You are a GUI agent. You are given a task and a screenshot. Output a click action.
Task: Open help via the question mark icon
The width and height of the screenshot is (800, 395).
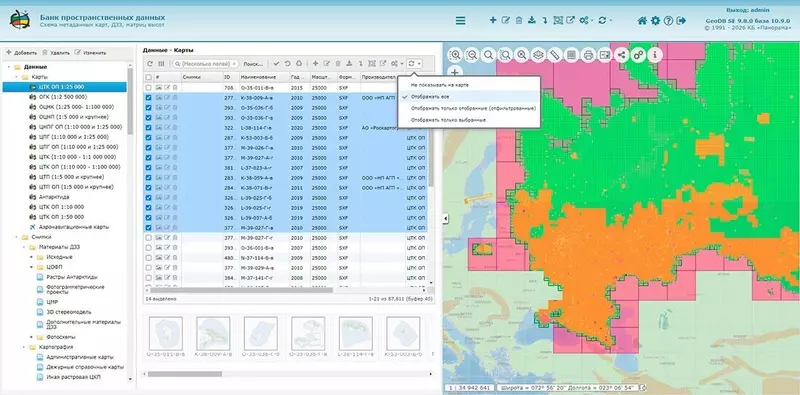point(668,20)
